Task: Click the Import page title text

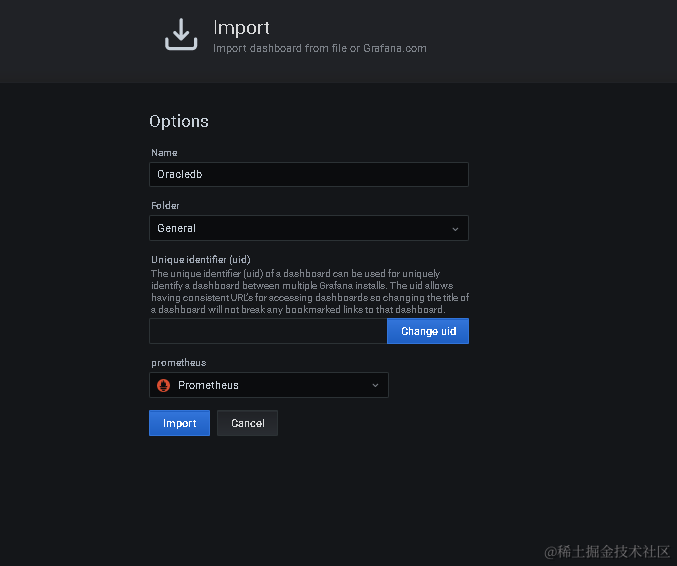Action: pyautogui.click(x=241, y=28)
